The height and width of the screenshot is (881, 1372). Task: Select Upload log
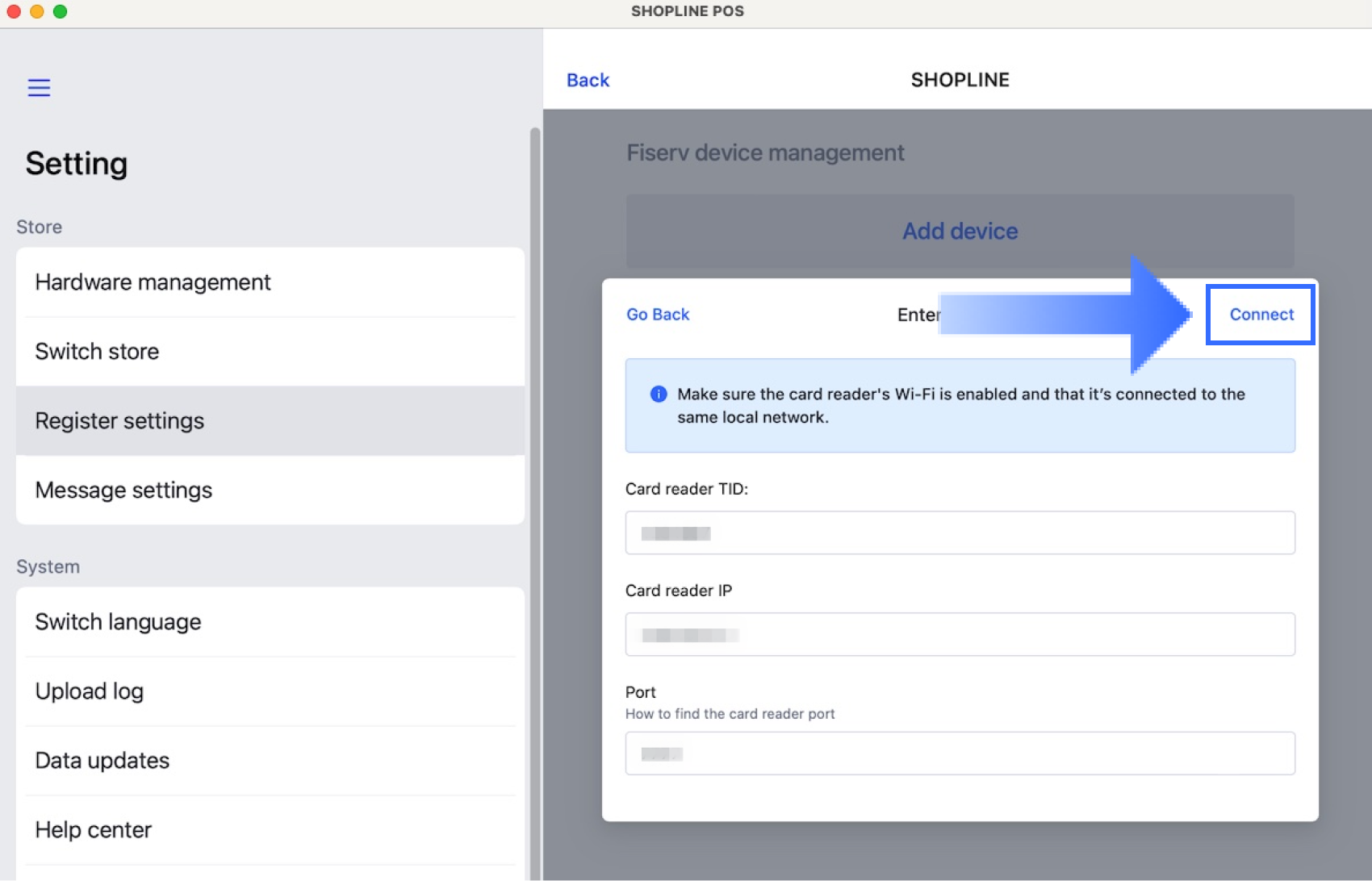pyautogui.click(x=270, y=691)
